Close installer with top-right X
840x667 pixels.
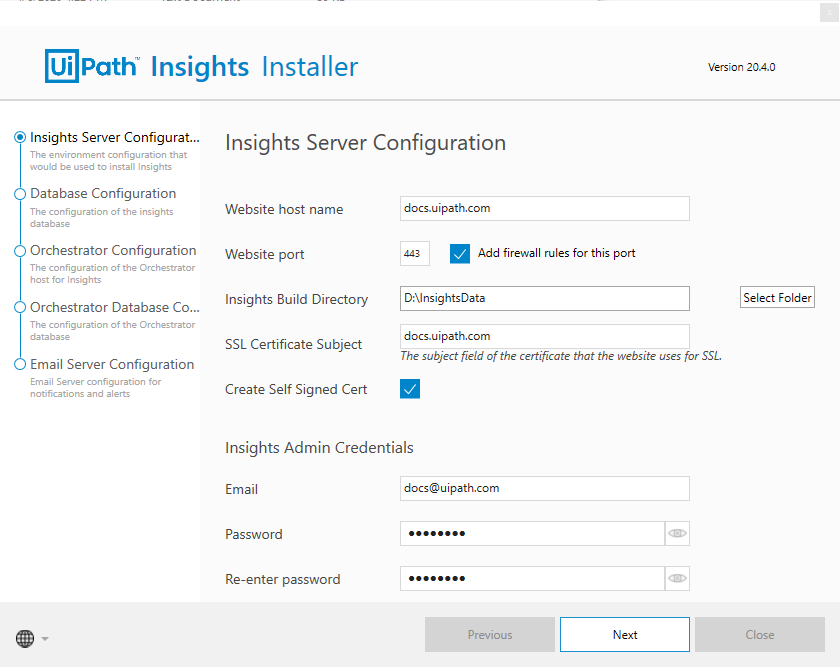point(829,12)
